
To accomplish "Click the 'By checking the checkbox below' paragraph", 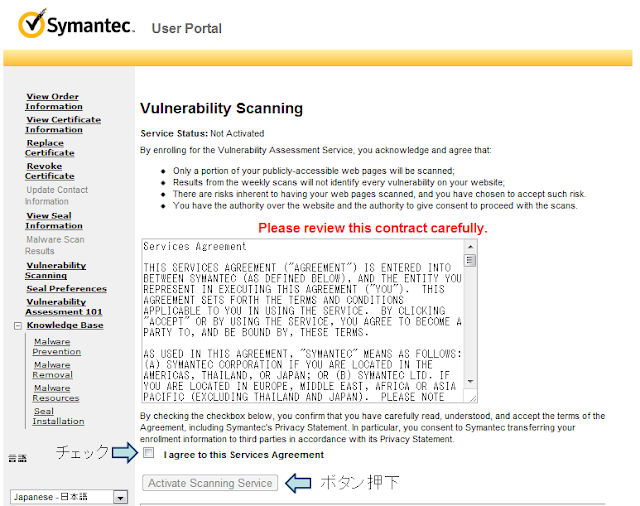I will (x=372, y=427).
